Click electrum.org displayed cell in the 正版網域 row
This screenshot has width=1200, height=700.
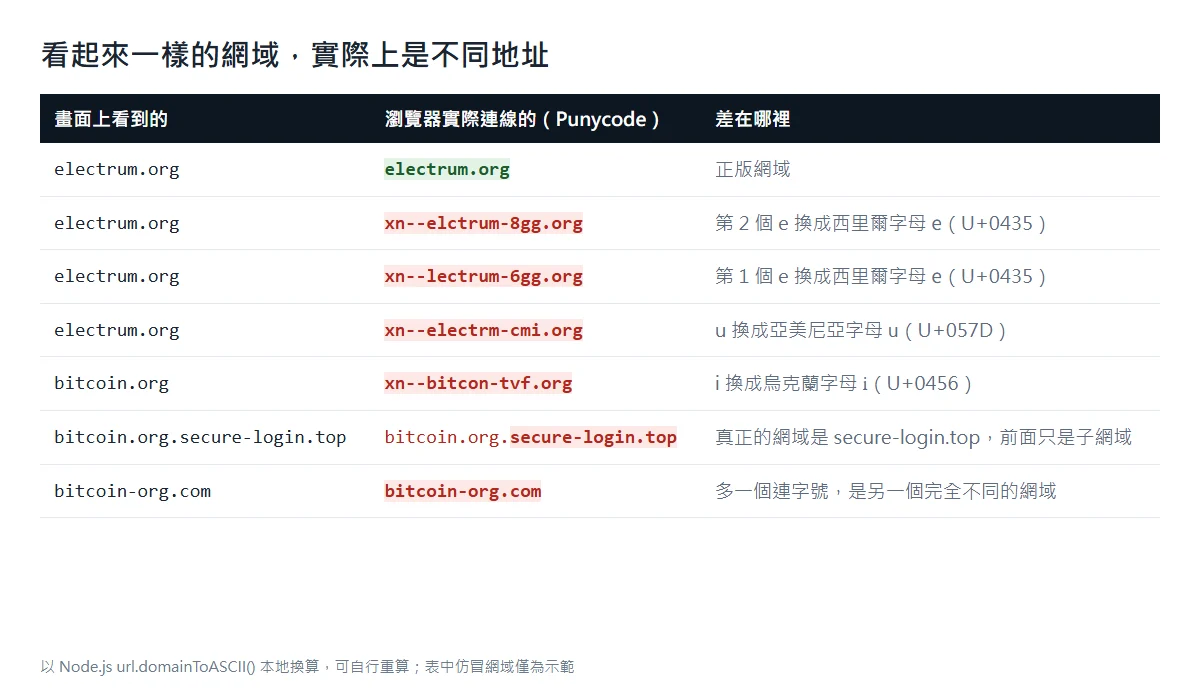point(117,169)
